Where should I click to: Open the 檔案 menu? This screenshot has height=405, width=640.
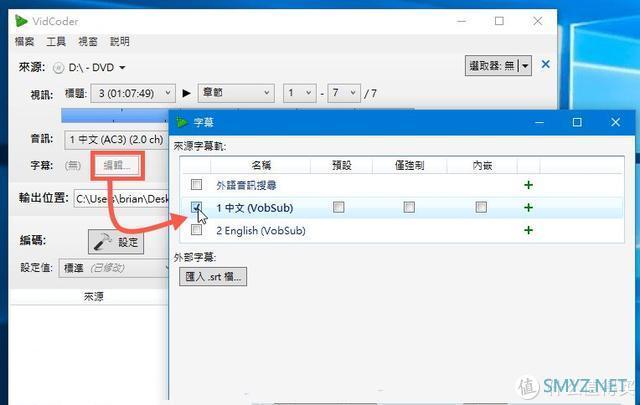[x=24, y=41]
